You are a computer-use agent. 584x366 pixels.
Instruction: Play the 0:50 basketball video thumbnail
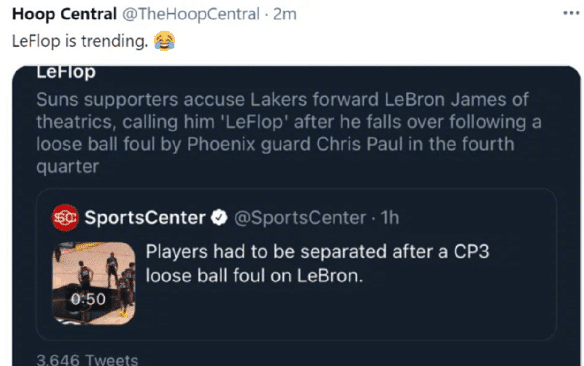tap(94, 283)
